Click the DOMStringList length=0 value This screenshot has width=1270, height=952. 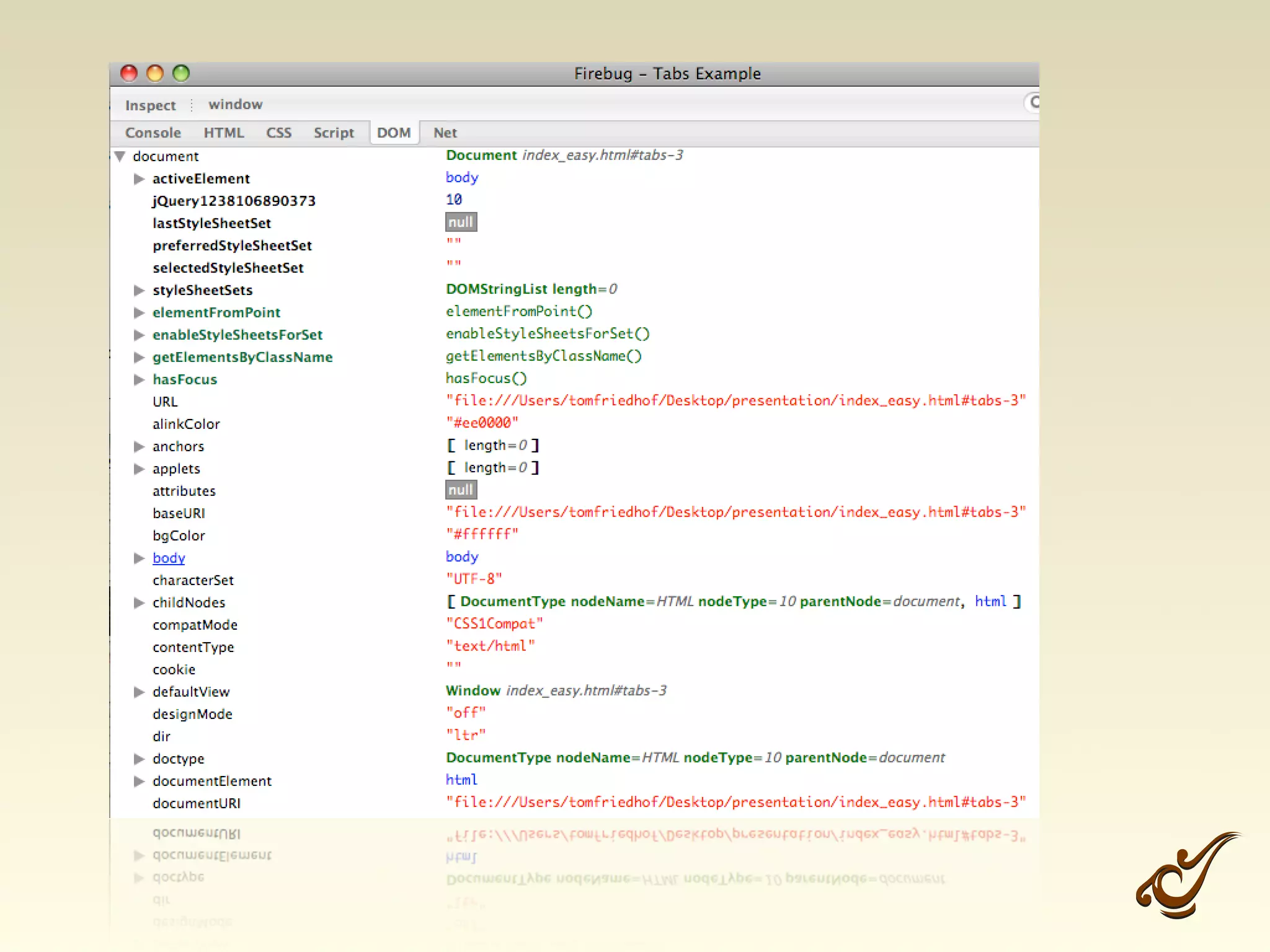coord(531,289)
